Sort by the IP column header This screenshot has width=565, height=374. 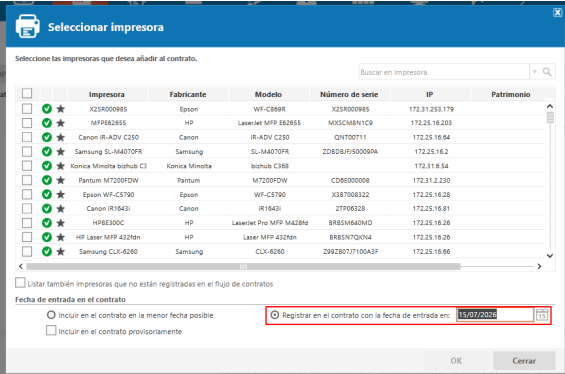pyautogui.click(x=430, y=94)
